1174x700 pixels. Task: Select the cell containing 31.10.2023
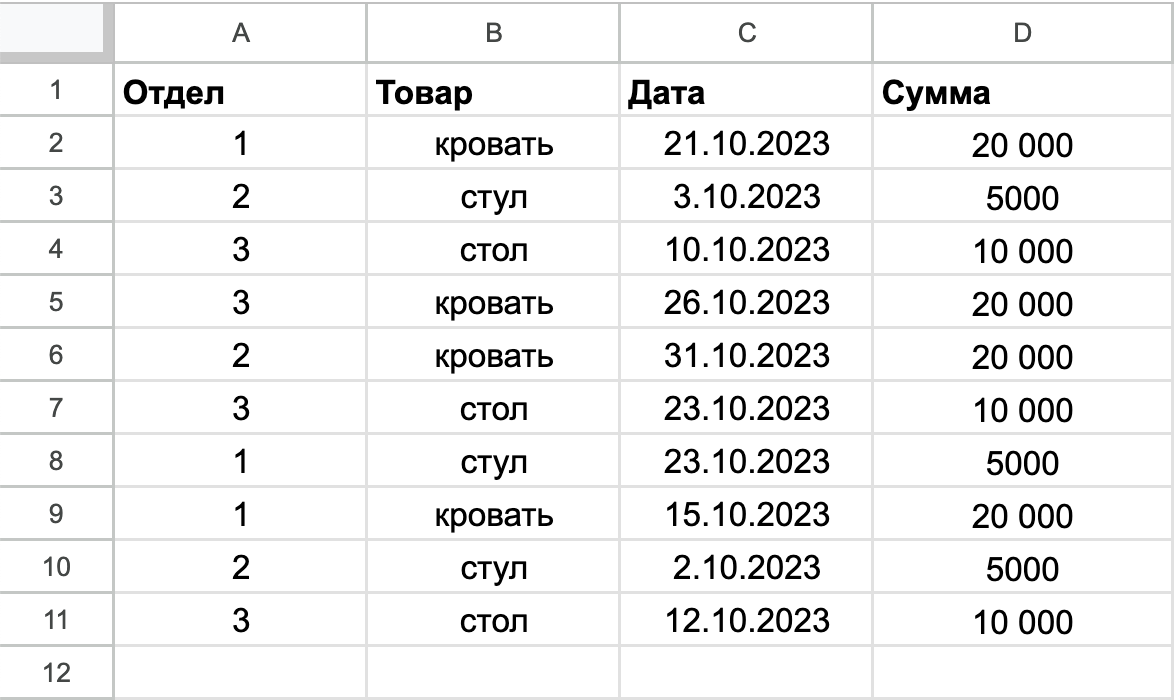[x=746, y=355]
